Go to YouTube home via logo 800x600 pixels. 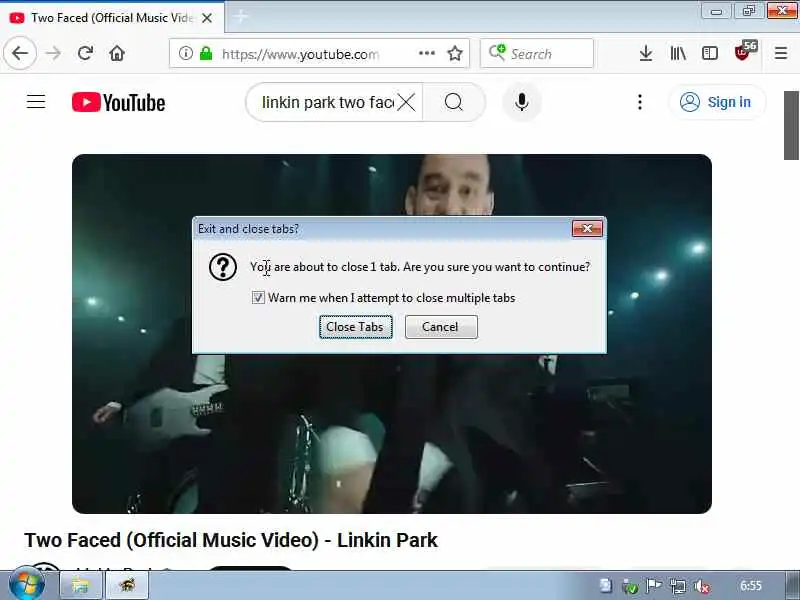(x=118, y=102)
